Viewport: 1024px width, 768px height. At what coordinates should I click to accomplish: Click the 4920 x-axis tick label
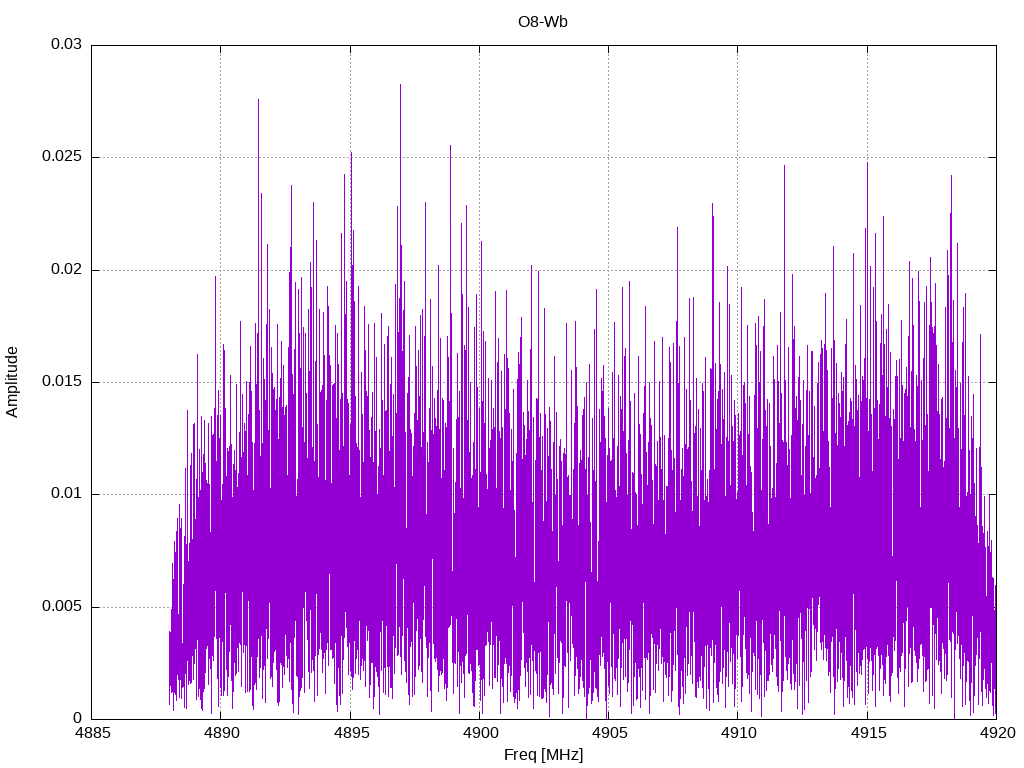(x=997, y=733)
